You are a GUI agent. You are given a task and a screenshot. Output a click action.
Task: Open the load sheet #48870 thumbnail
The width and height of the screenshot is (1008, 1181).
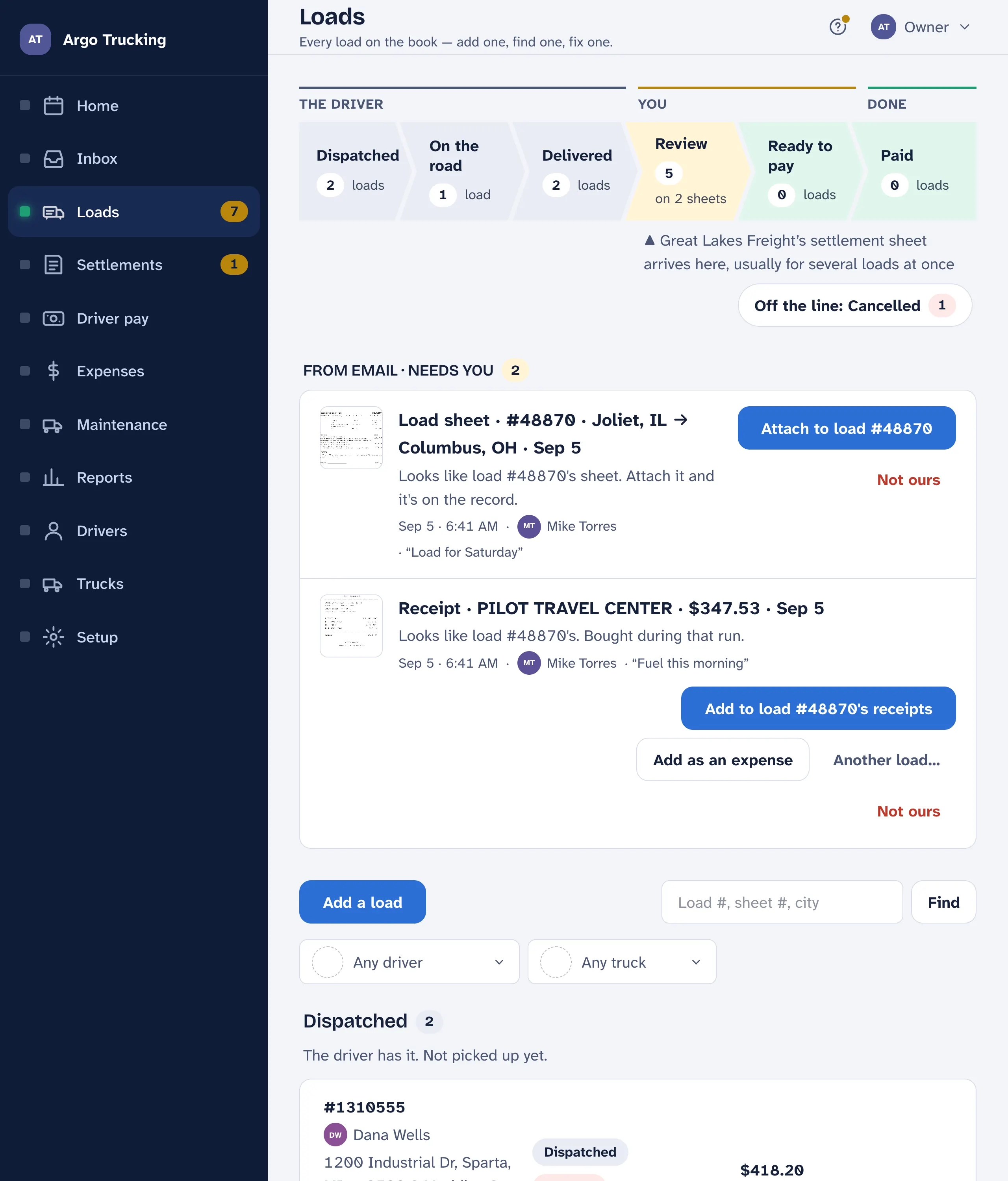click(x=351, y=438)
